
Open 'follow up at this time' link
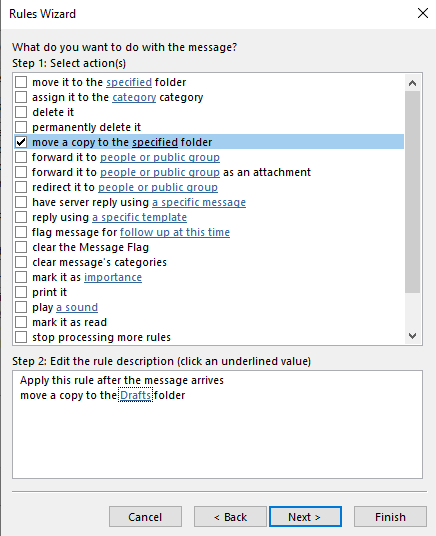pyautogui.click(x=175, y=232)
